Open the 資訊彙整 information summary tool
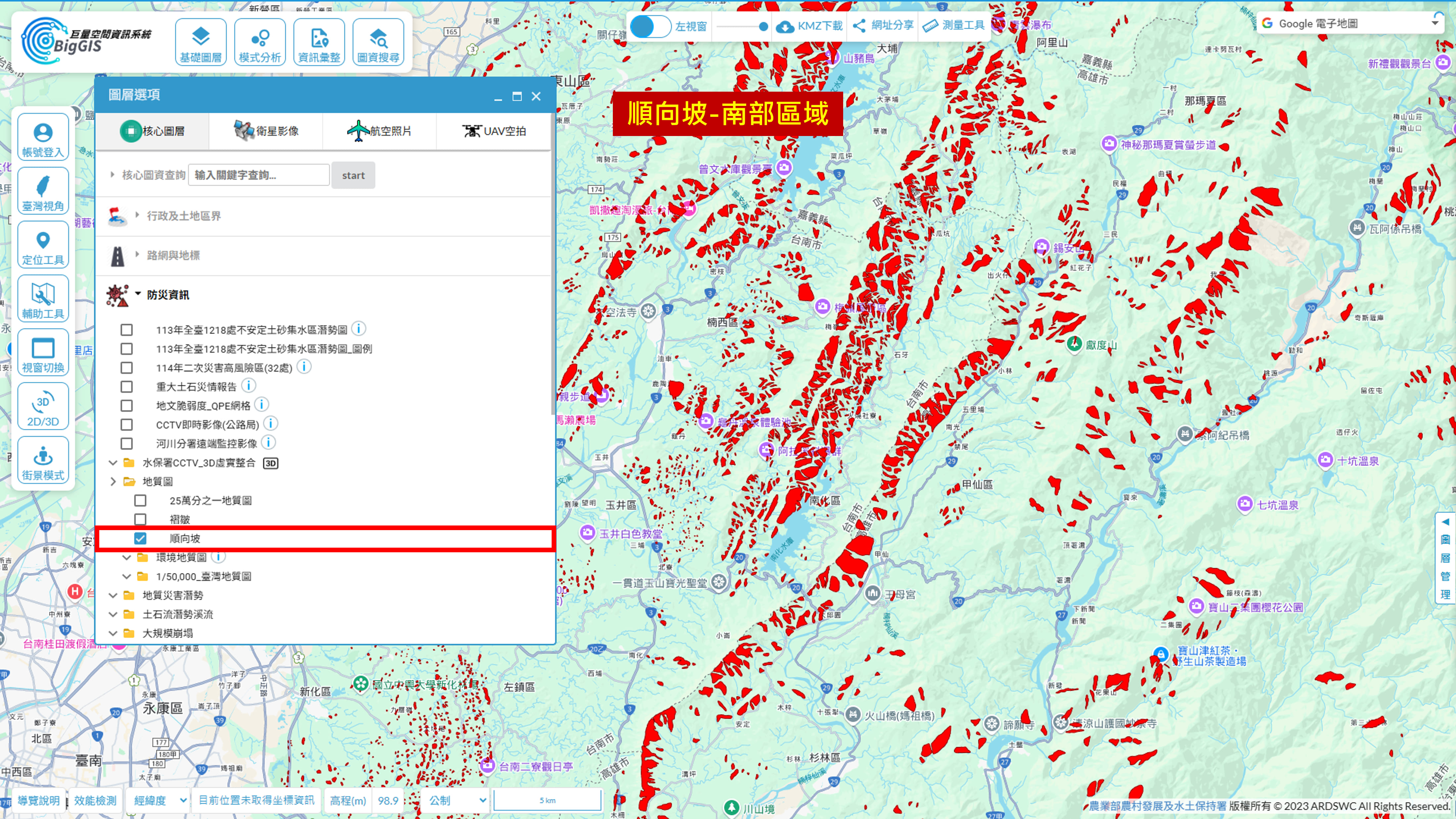Screen dimensions: 1456x819 pyautogui.click(x=319, y=42)
